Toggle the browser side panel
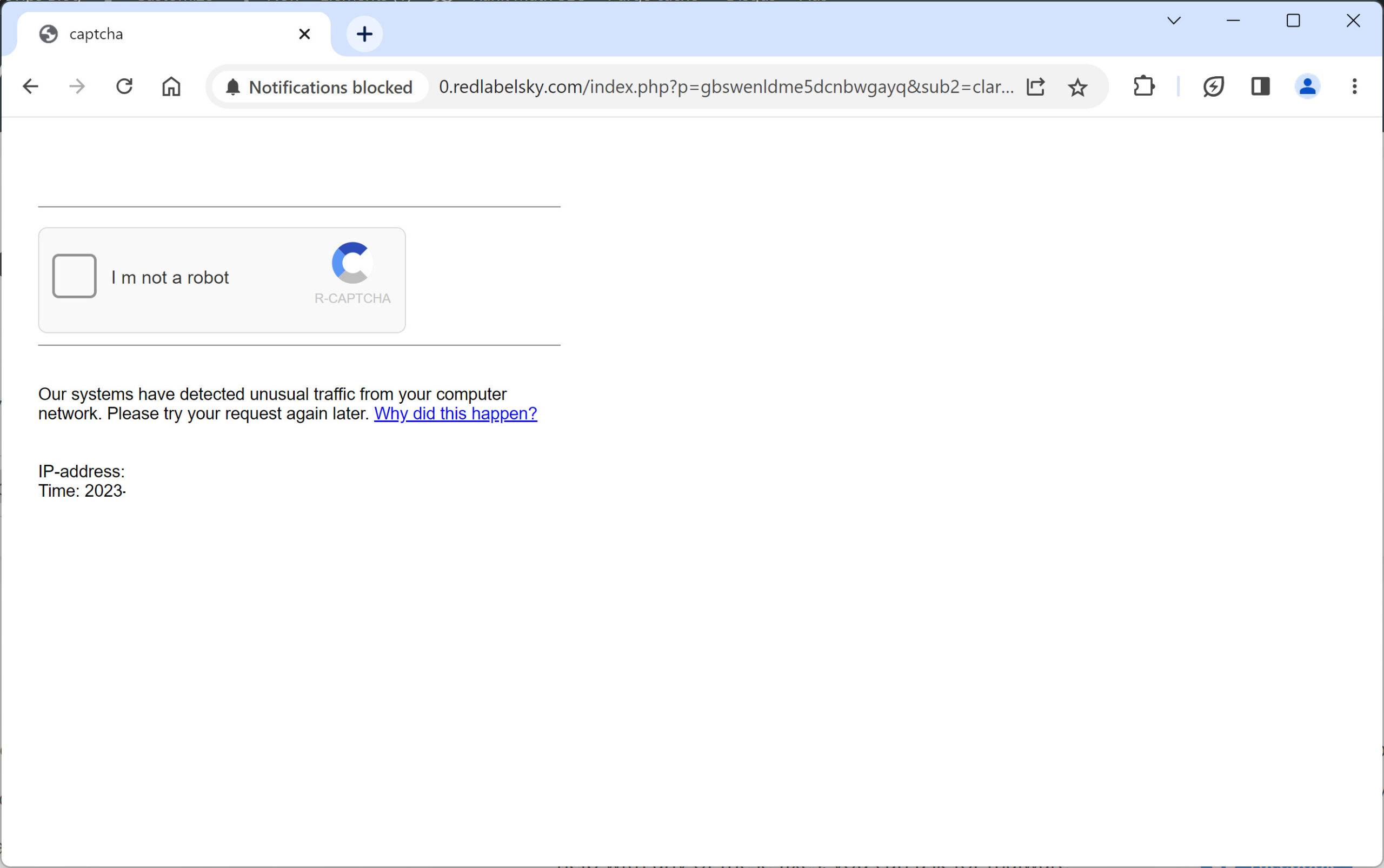This screenshot has height=868, width=1384. 1261,86
